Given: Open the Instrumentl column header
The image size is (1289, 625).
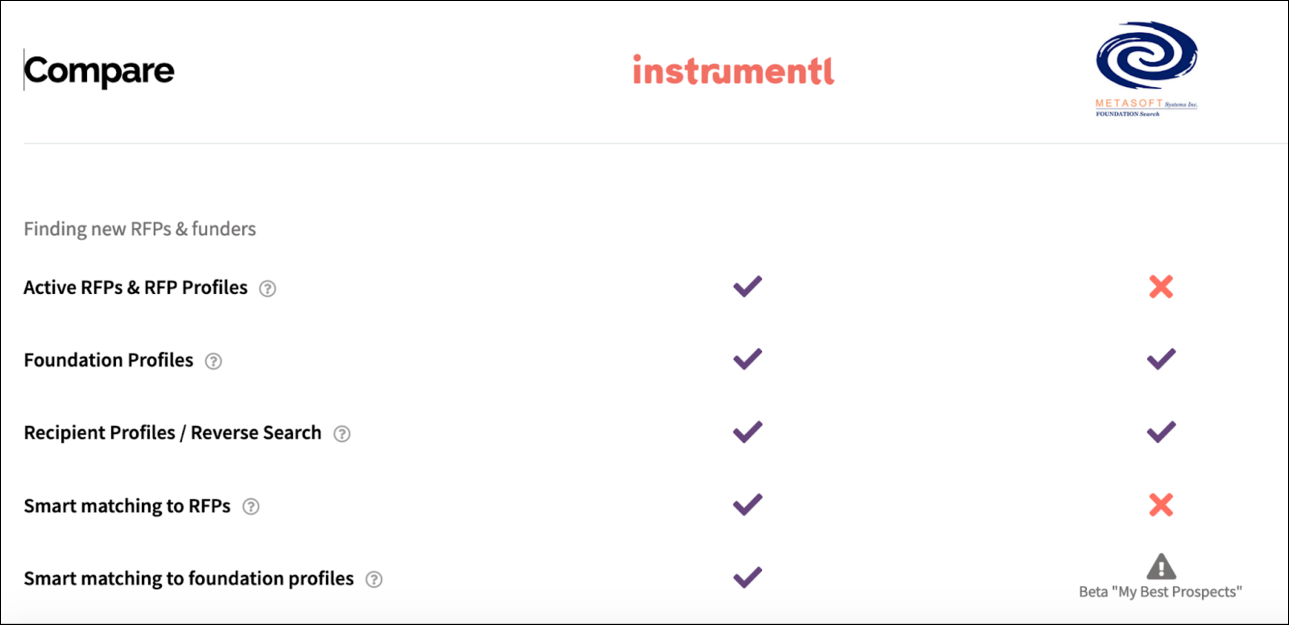Looking at the screenshot, I should pos(734,70).
